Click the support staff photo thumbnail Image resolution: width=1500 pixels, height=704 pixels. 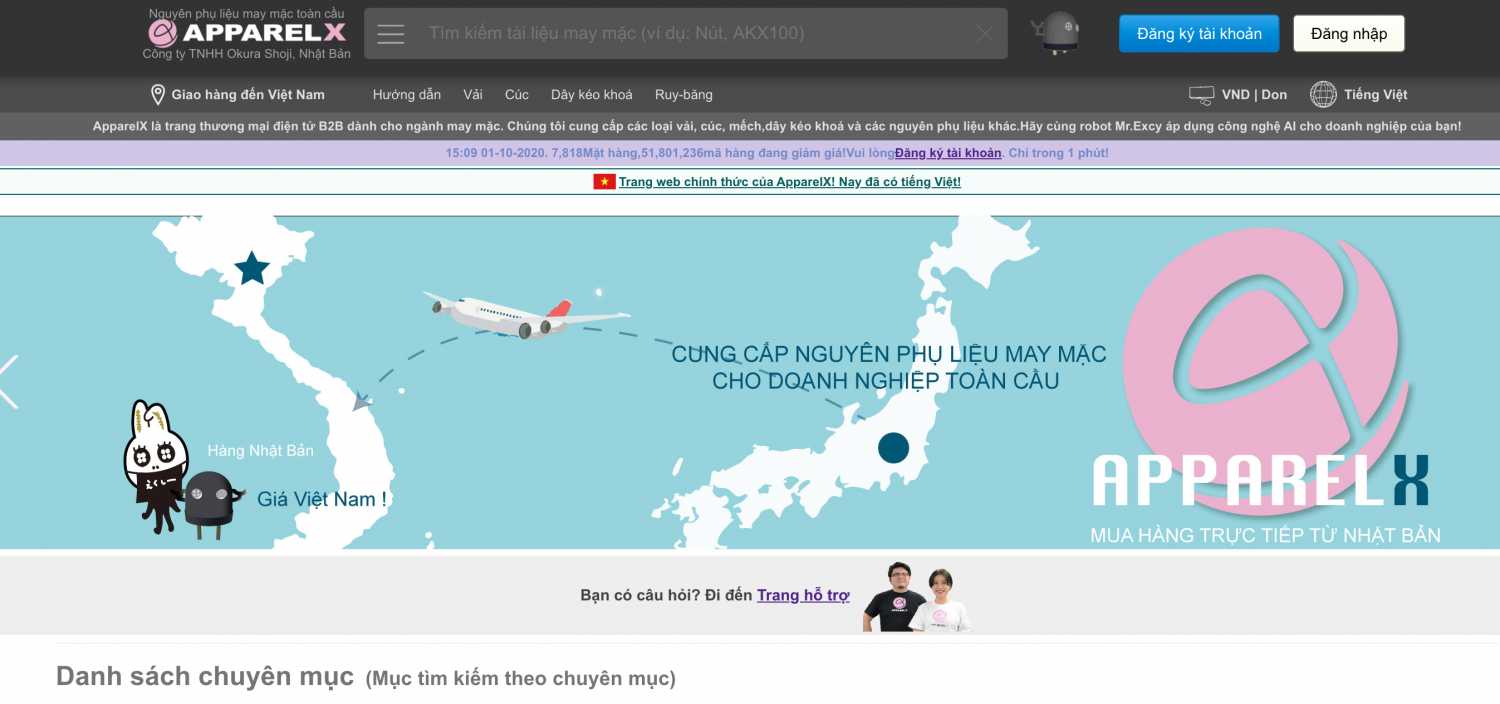pyautogui.click(x=917, y=597)
